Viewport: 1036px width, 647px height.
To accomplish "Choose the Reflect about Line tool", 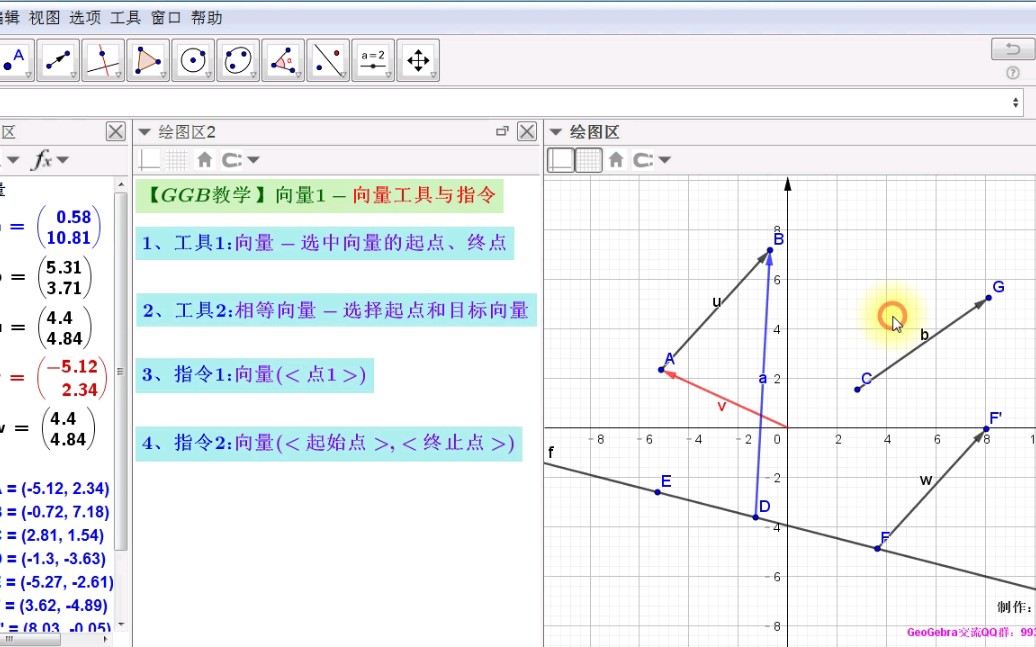I will tap(327, 59).
